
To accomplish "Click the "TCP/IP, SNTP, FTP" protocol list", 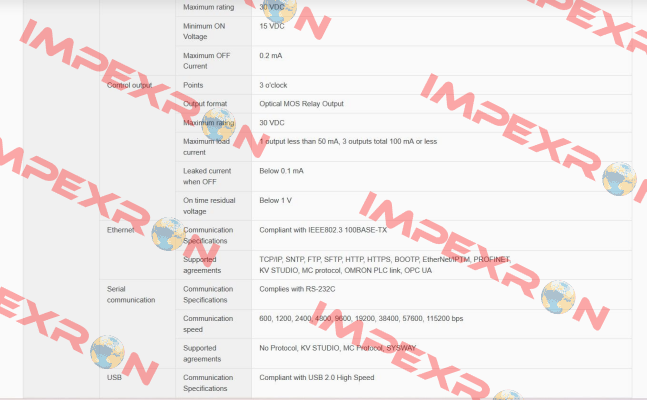I will tap(385, 265).
